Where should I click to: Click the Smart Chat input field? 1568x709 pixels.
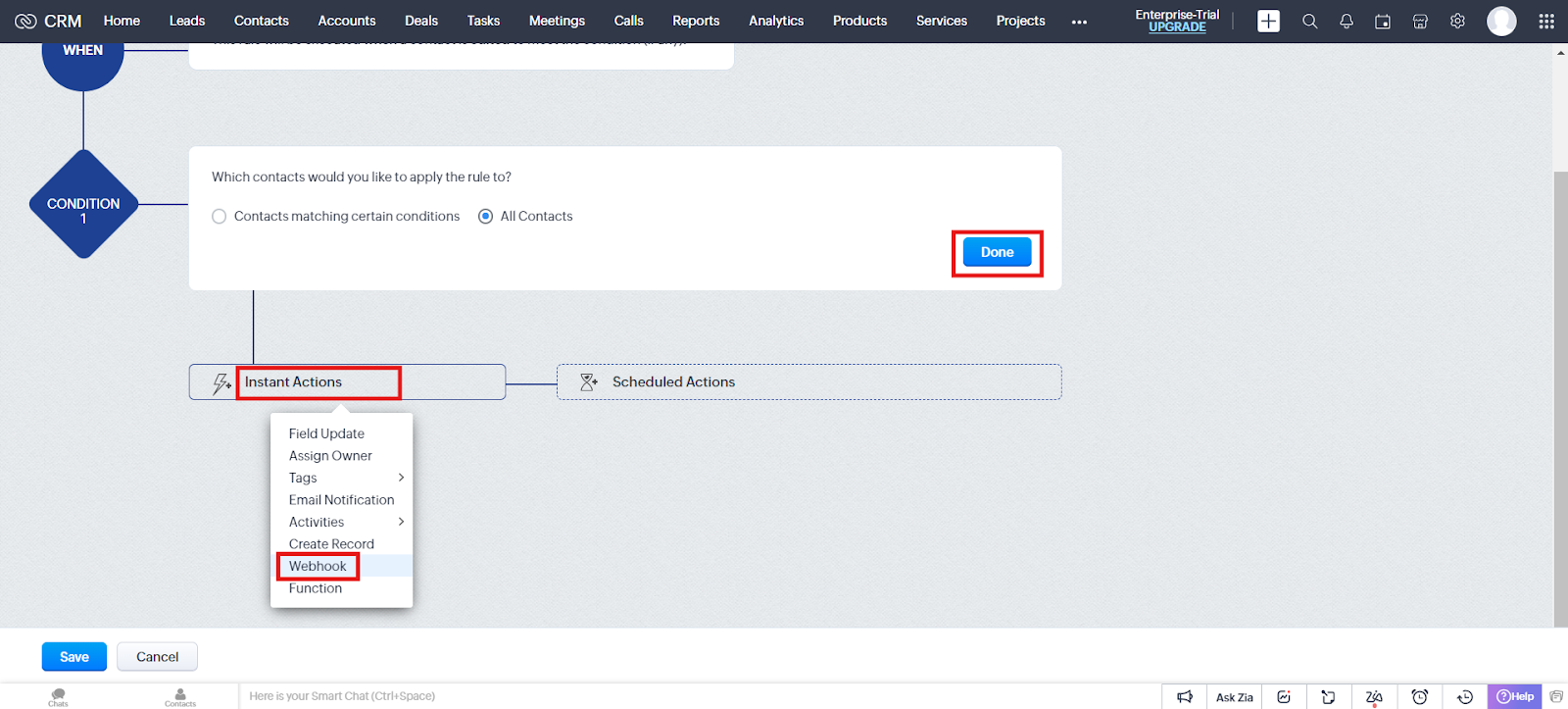[x=700, y=696]
